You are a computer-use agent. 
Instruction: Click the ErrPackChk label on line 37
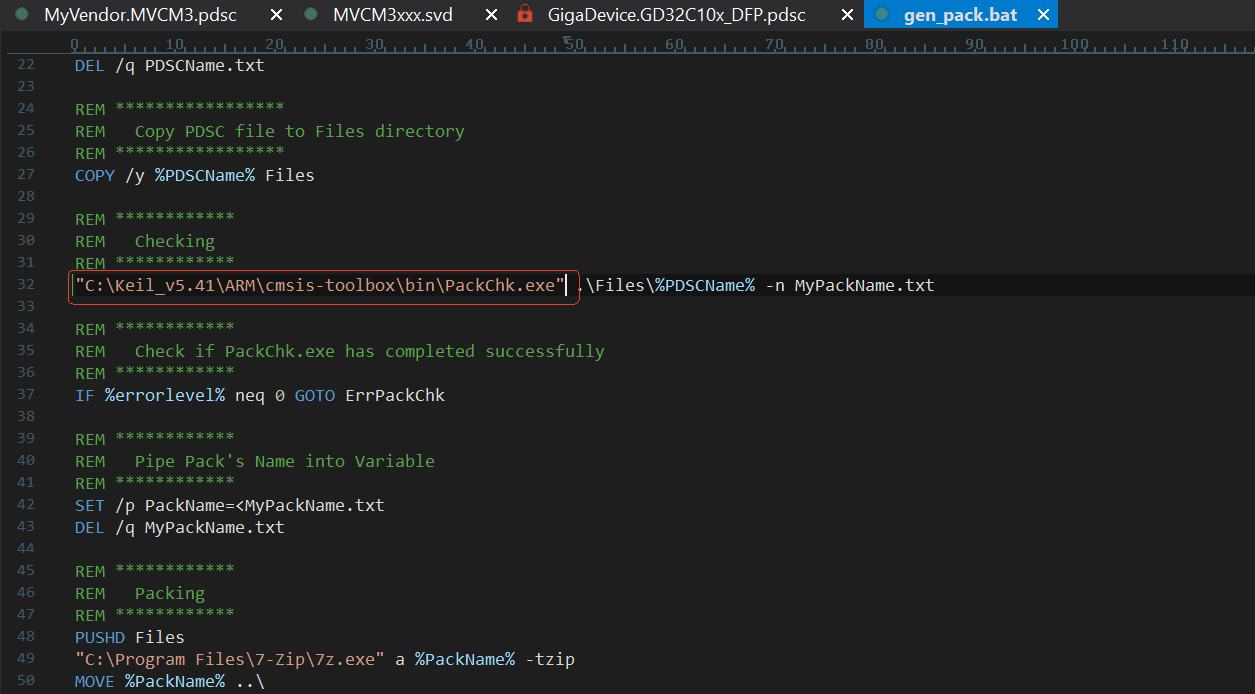pyautogui.click(x=395, y=395)
